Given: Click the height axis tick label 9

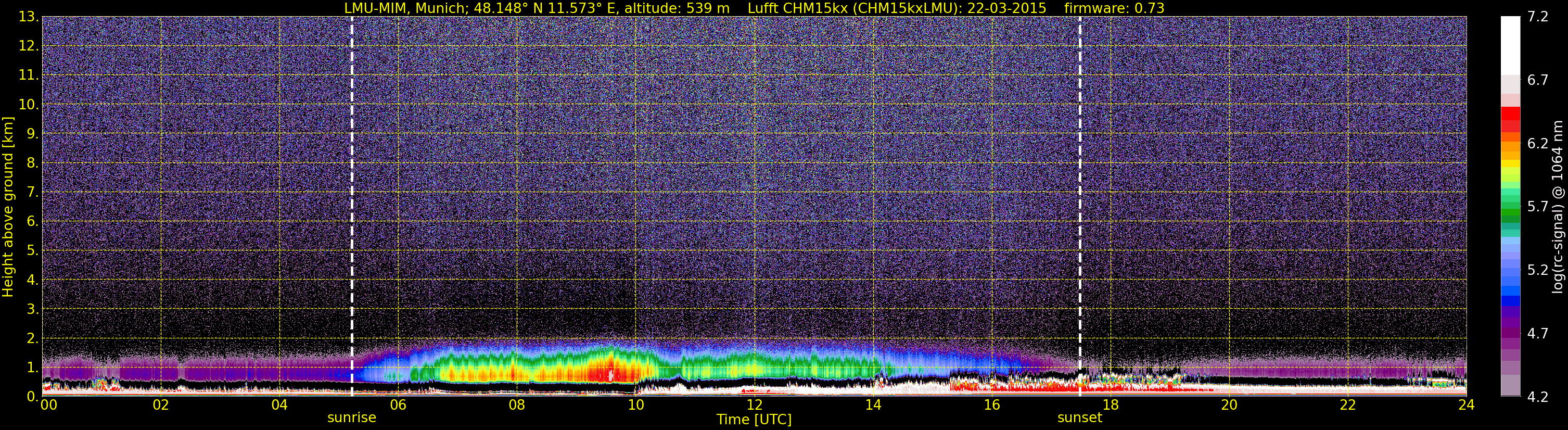Looking at the screenshot, I should (32, 134).
